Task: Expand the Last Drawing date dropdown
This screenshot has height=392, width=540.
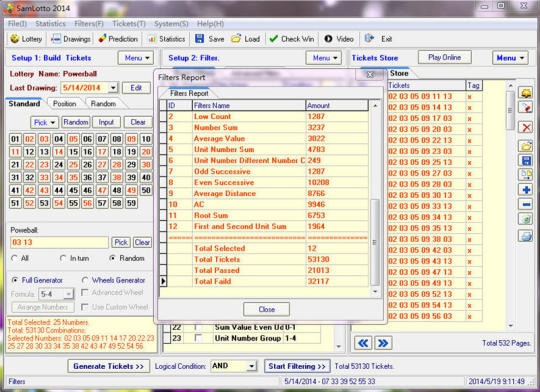Action: (113, 88)
